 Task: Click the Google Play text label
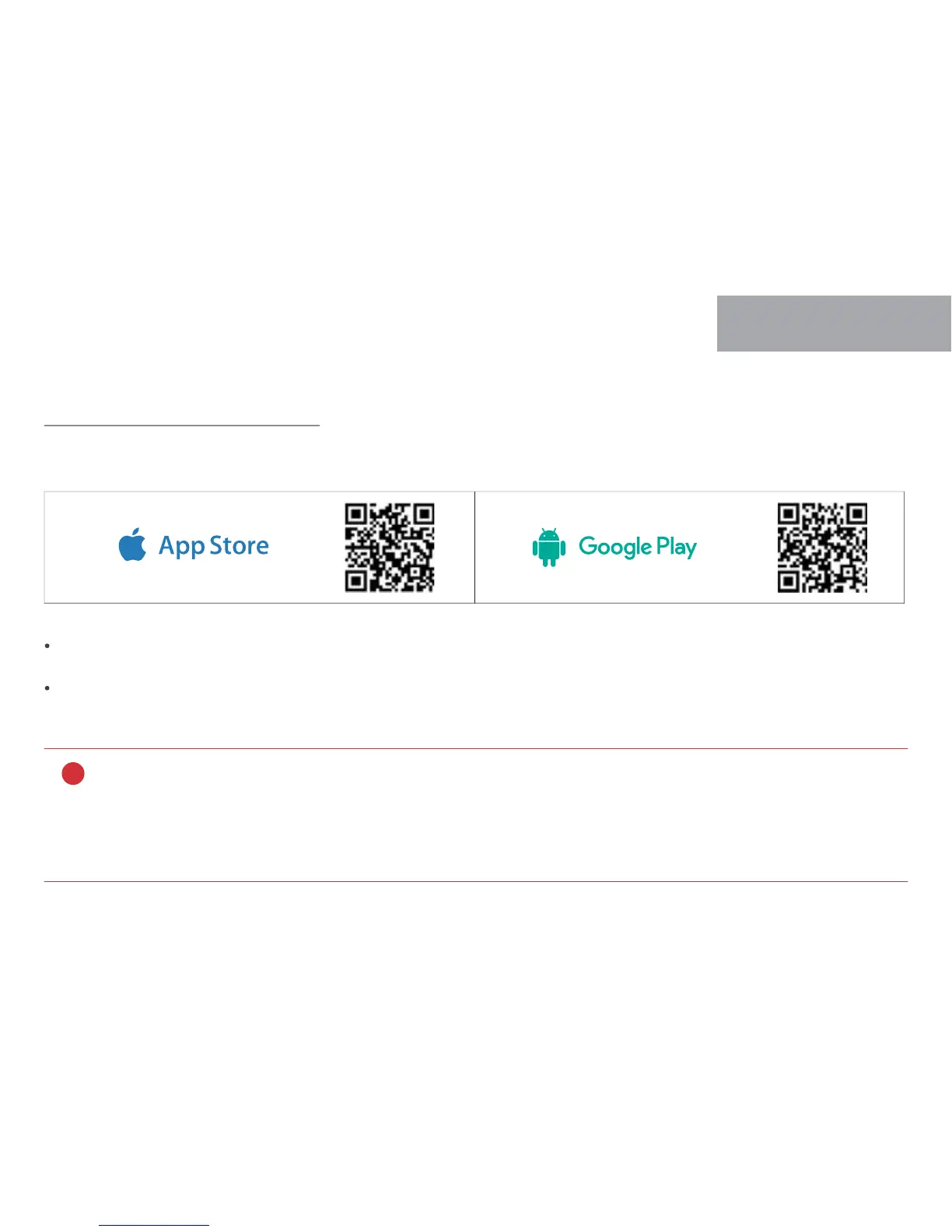638,547
